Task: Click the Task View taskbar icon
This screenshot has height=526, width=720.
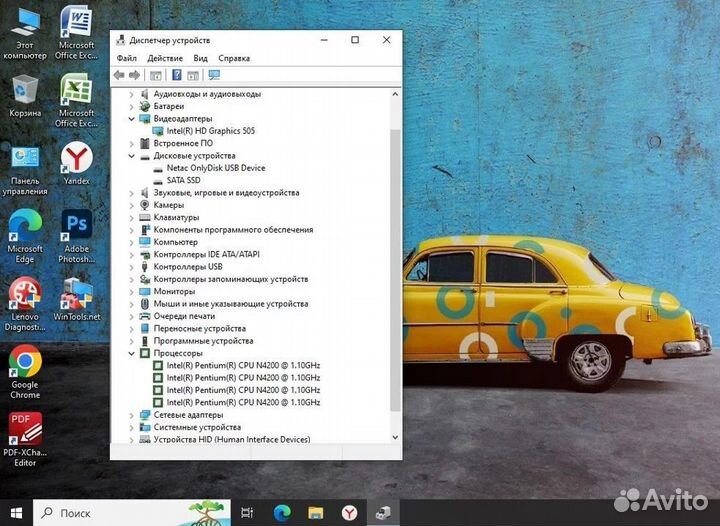Action: (x=247, y=513)
